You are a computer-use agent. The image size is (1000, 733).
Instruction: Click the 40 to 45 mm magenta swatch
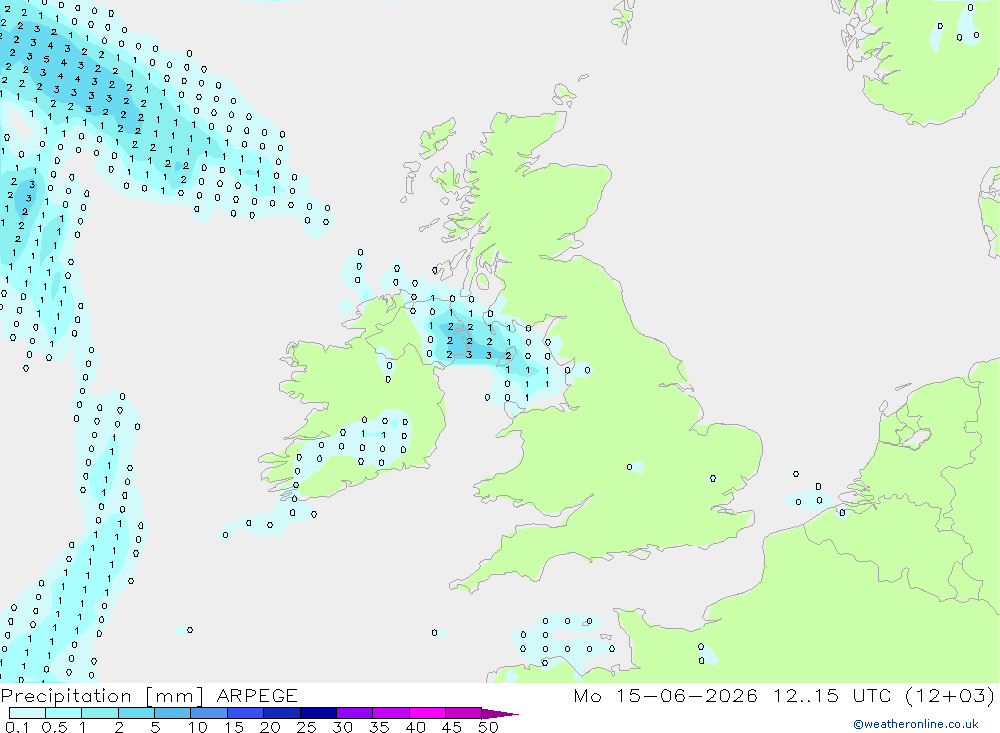(427, 713)
